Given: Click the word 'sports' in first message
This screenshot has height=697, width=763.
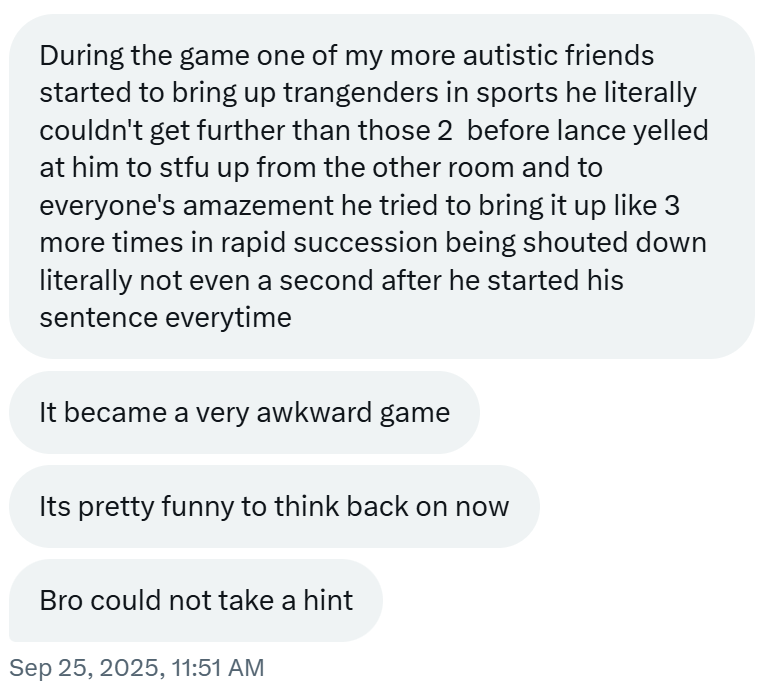Looking at the screenshot, I should click(x=517, y=93).
